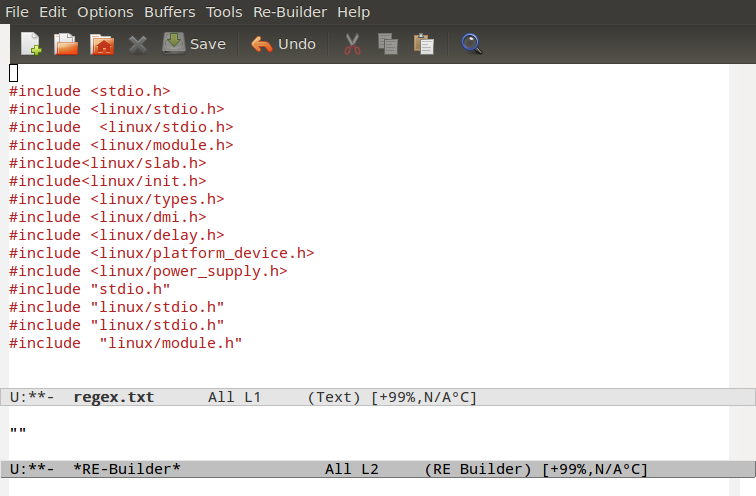Cut selection with the scissors icon
This screenshot has width=756, height=496.
[352, 44]
